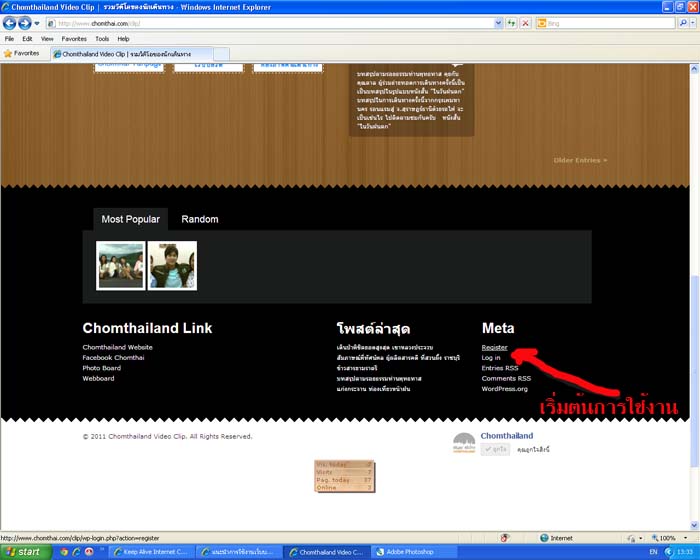Click the browser Forward arrow button

(x=25, y=23)
